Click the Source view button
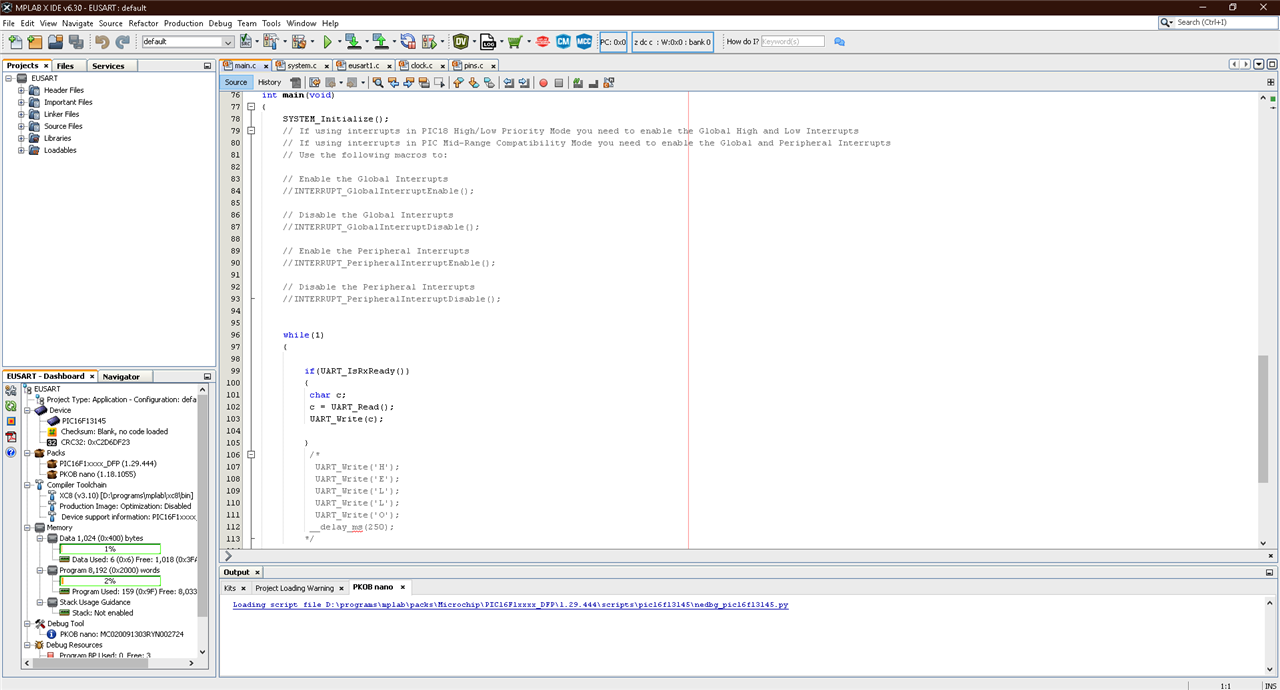 [x=236, y=83]
